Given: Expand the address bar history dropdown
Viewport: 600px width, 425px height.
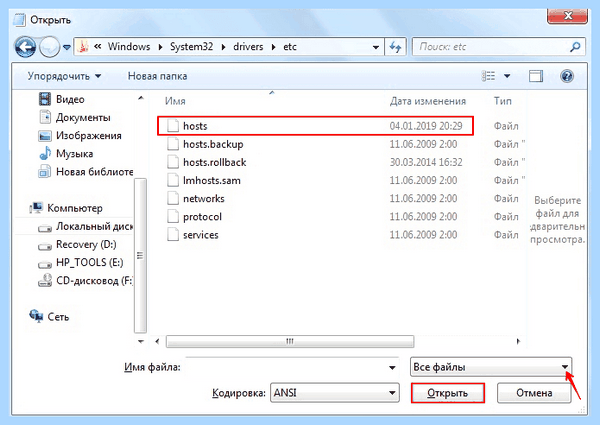Looking at the screenshot, I should point(376,47).
